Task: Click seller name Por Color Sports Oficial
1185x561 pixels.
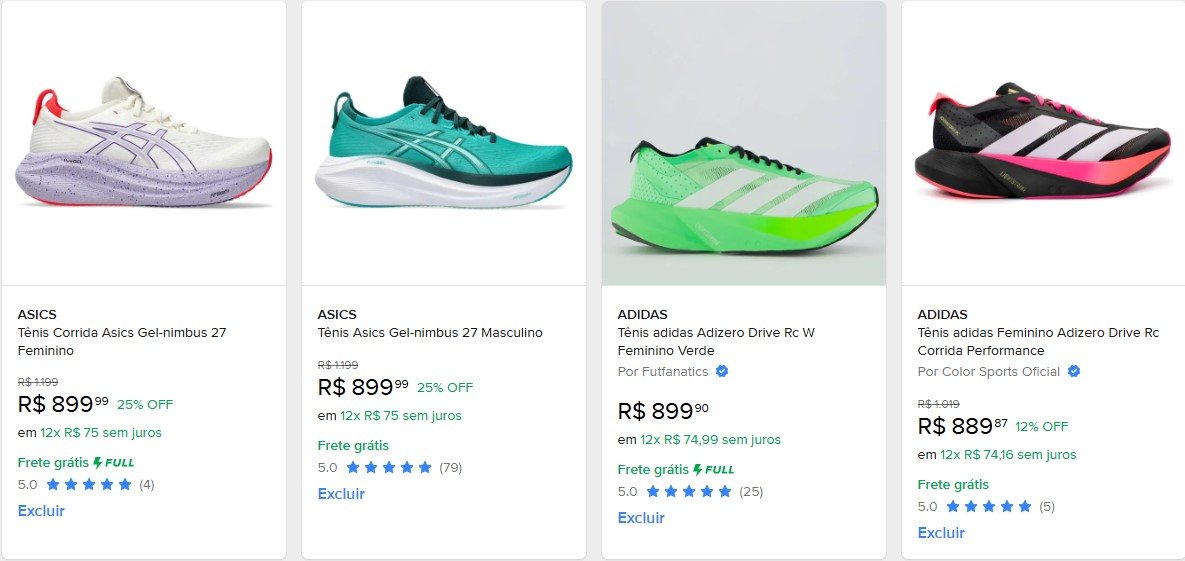Action: pyautogui.click(x=989, y=371)
